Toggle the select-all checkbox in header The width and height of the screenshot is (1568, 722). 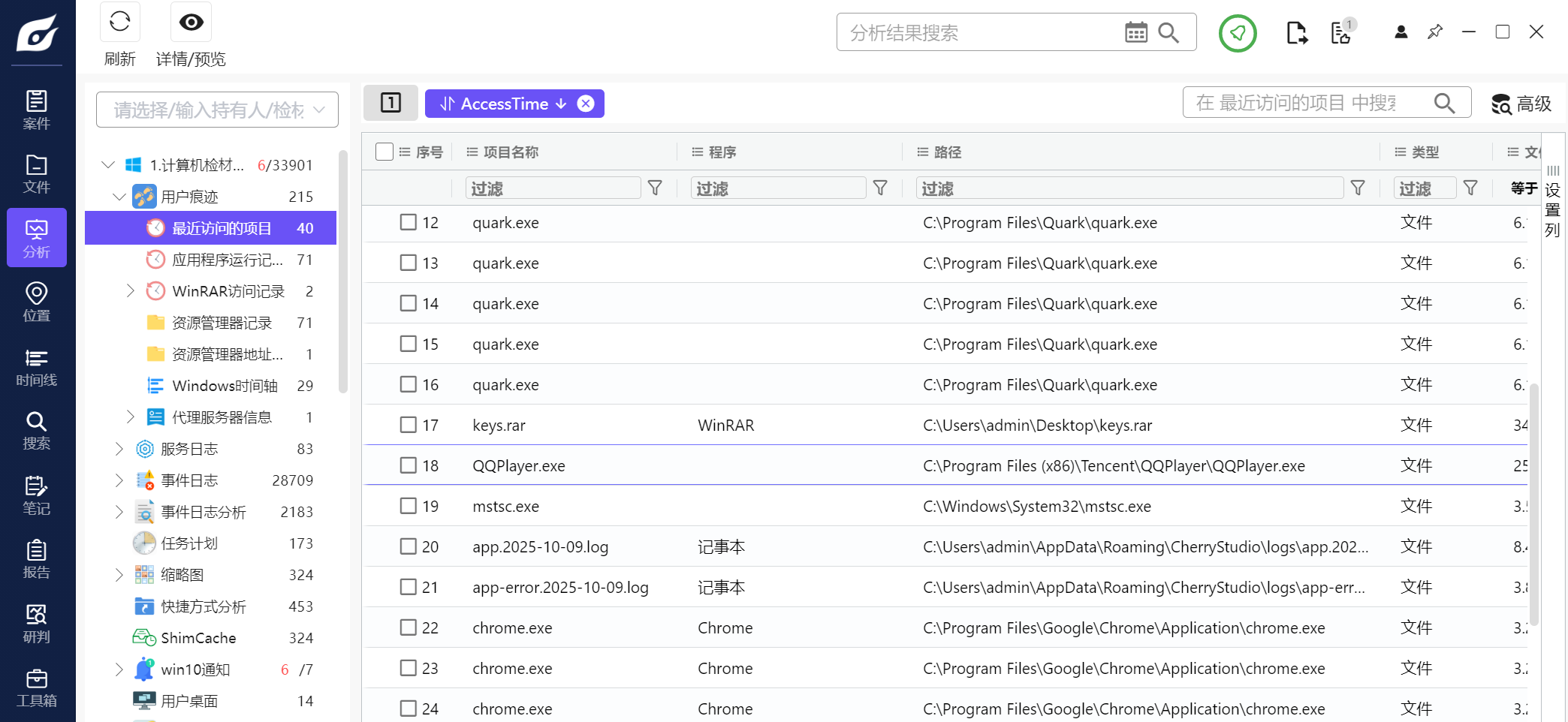coord(384,152)
